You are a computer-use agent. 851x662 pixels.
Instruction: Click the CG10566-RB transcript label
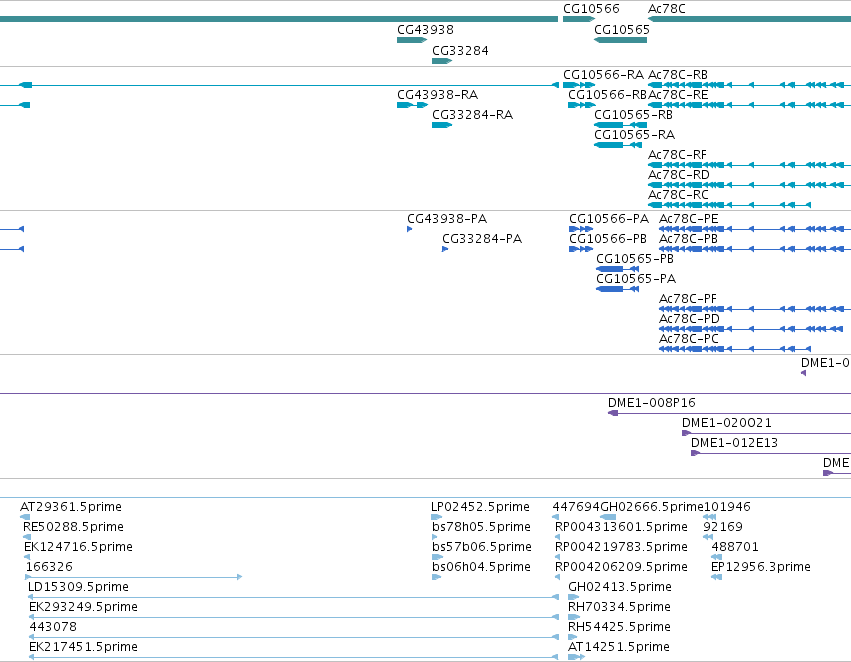click(x=608, y=95)
